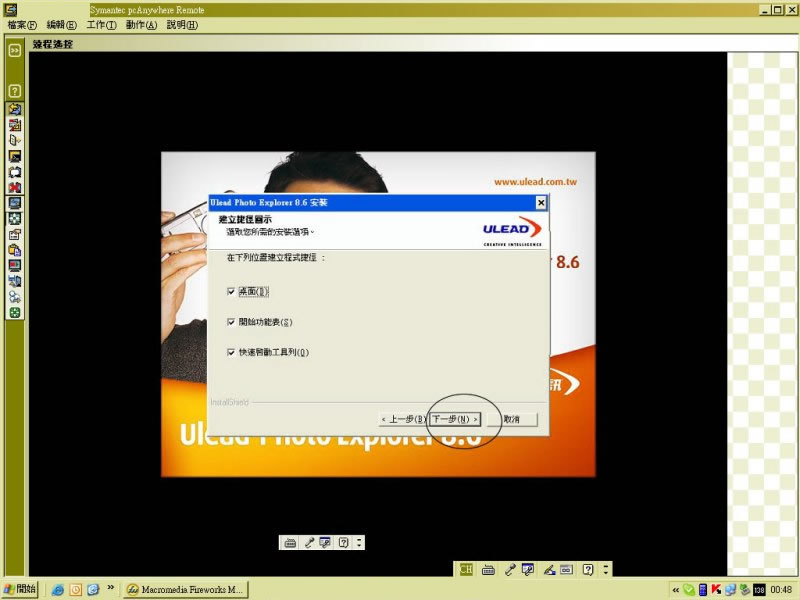
Task: Click the tools window icon on remote language bar
Action: point(325,542)
